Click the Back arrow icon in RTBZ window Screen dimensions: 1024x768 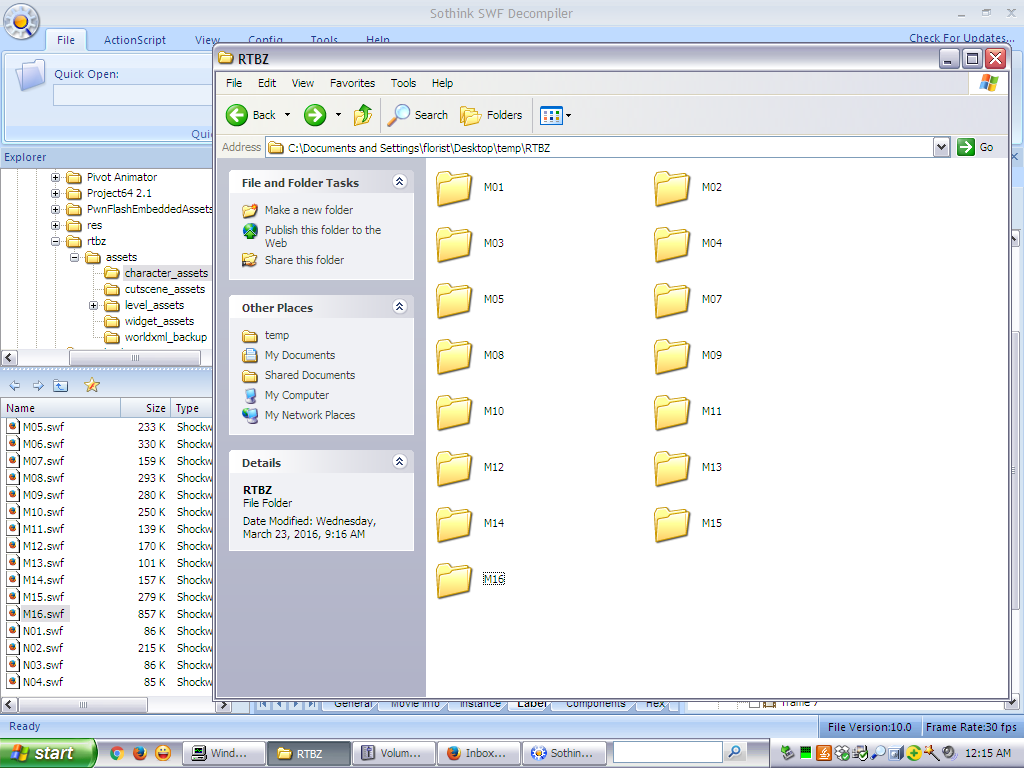[x=237, y=115]
